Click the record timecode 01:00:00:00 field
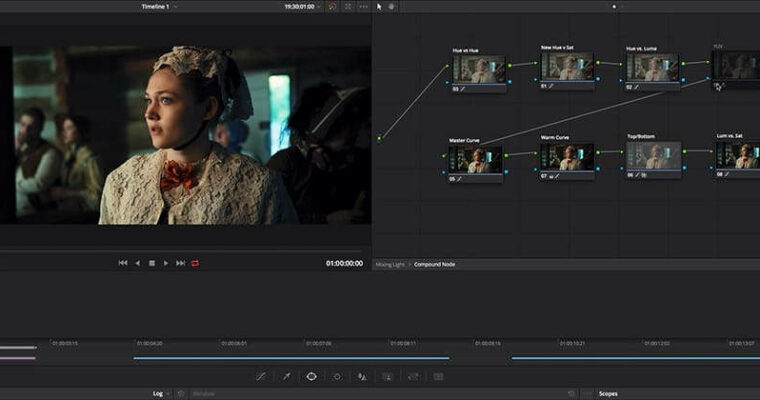 (344, 263)
